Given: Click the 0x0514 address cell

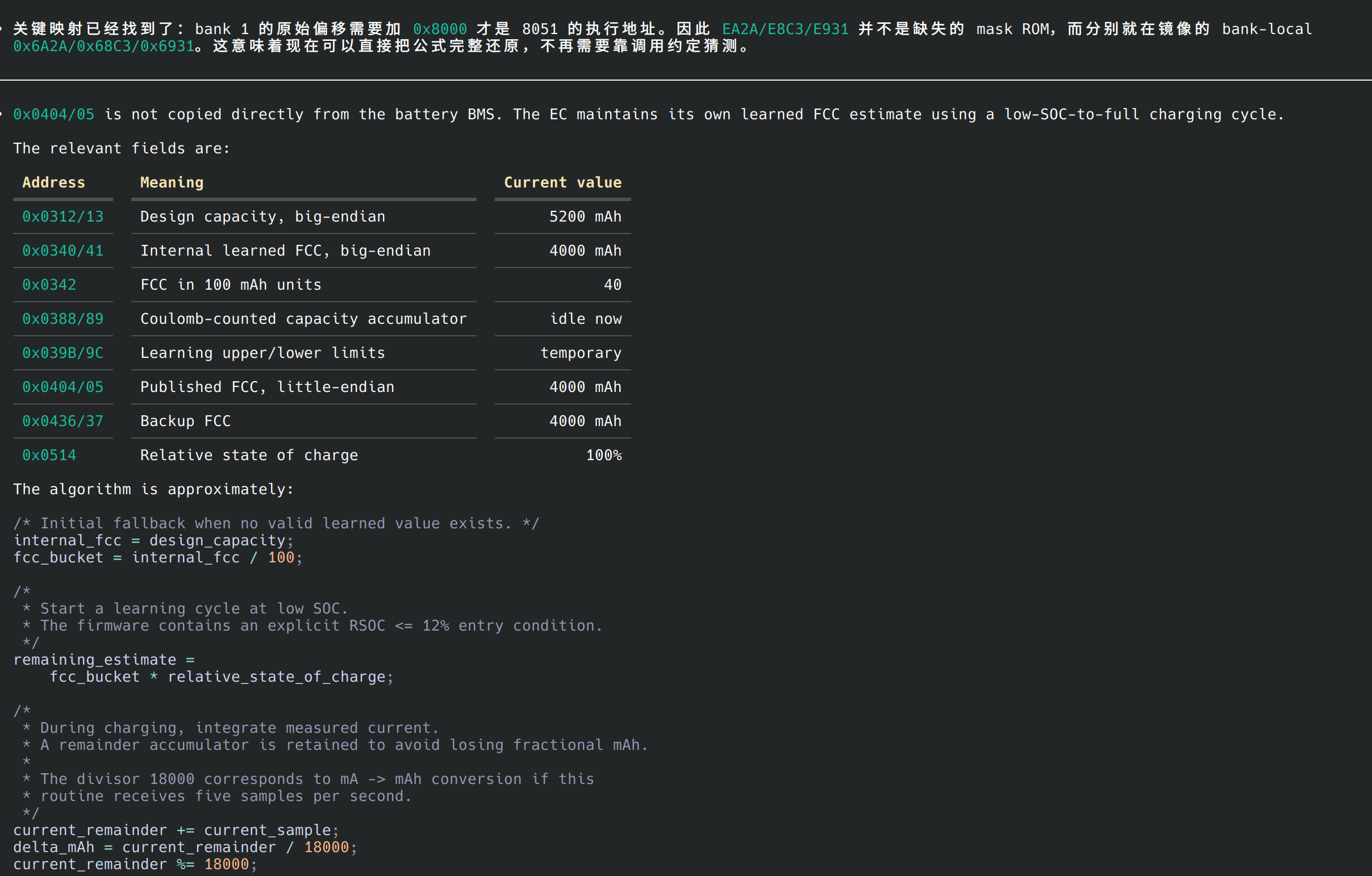Looking at the screenshot, I should 49,456.
